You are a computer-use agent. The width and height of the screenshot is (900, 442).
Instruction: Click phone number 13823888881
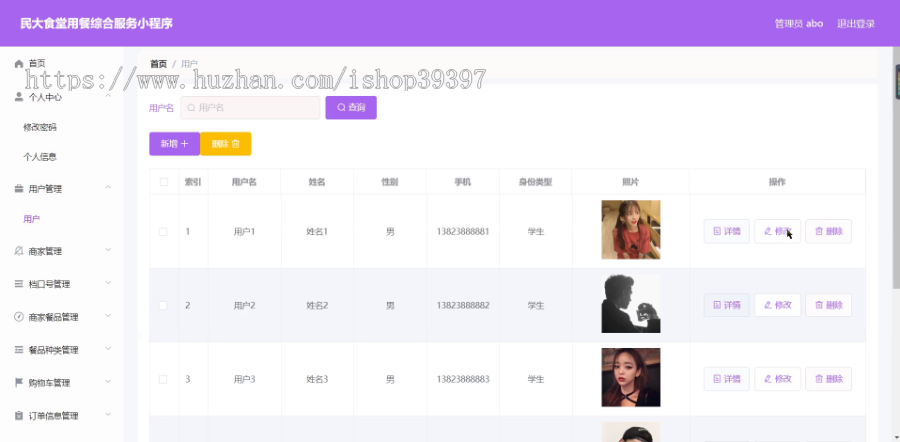pos(463,232)
